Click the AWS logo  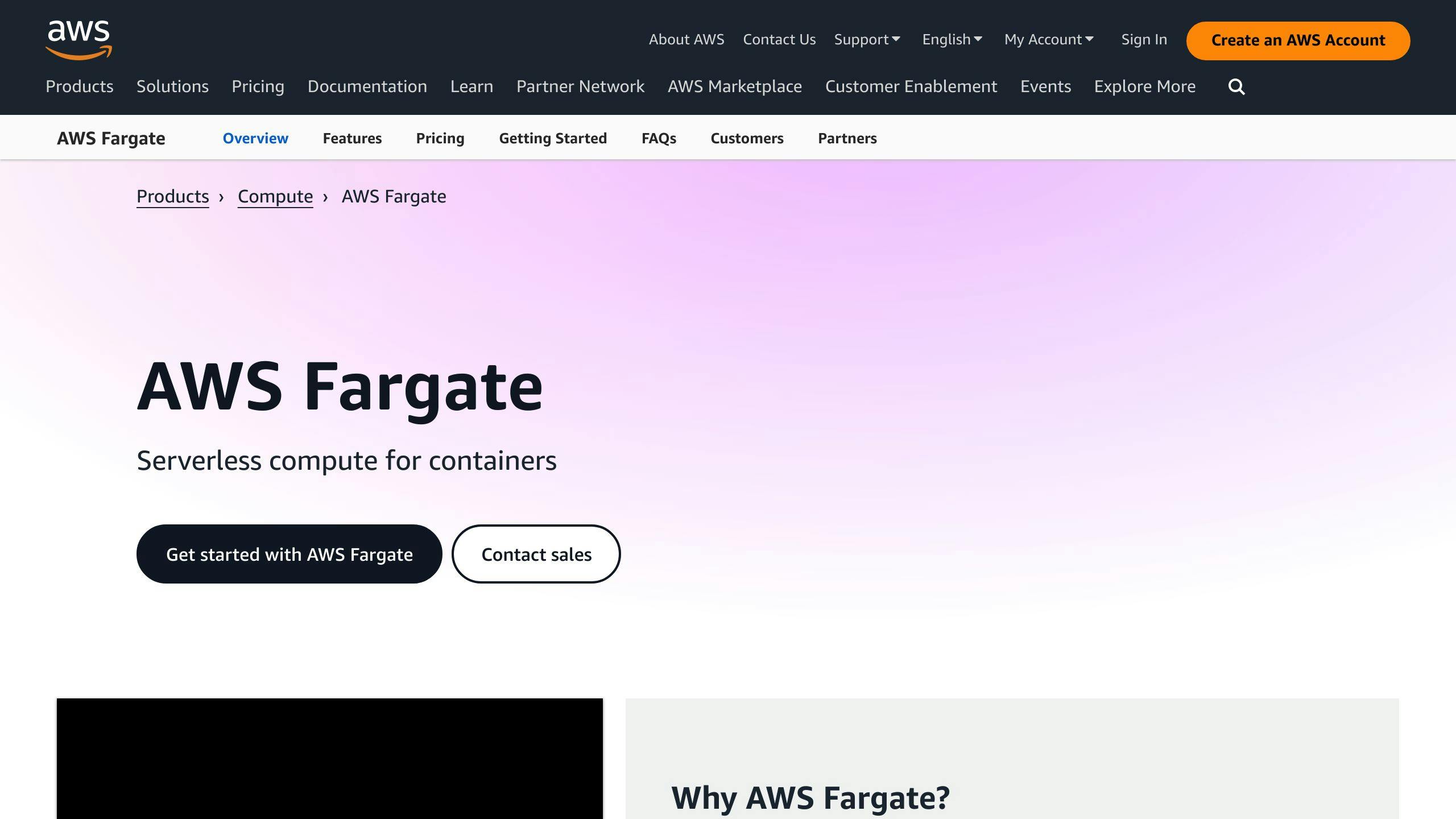pos(79,40)
